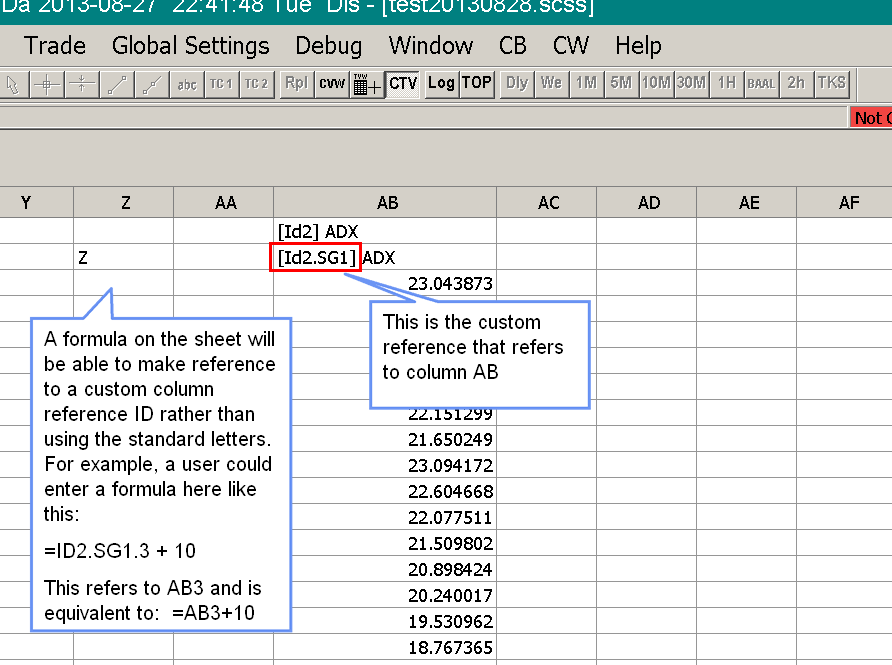Click the cell with value 23.043873
The image size is (892, 665).
[385, 283]
